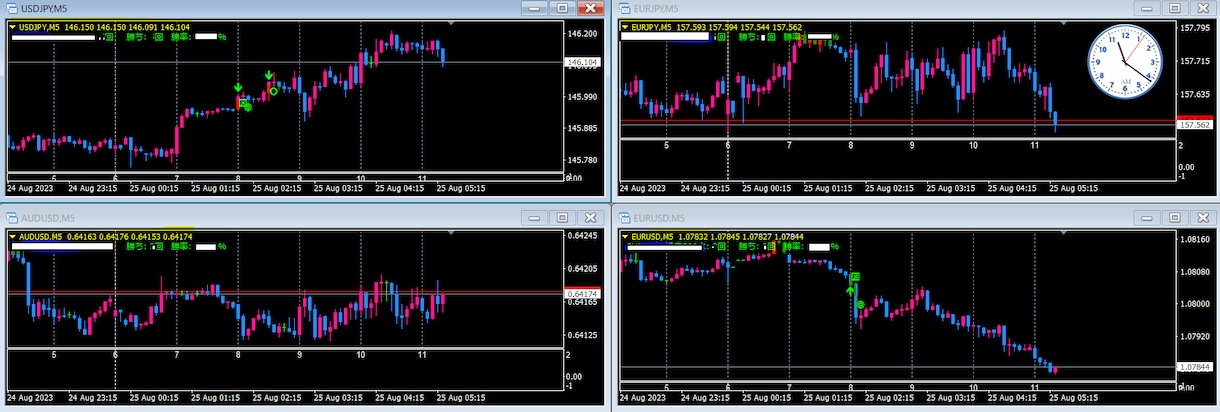Expand the yellow triangle beside EURUSD,M5 label
Image resolution: width=1220 pixels, height=412 pixels.
pos(626,237)
